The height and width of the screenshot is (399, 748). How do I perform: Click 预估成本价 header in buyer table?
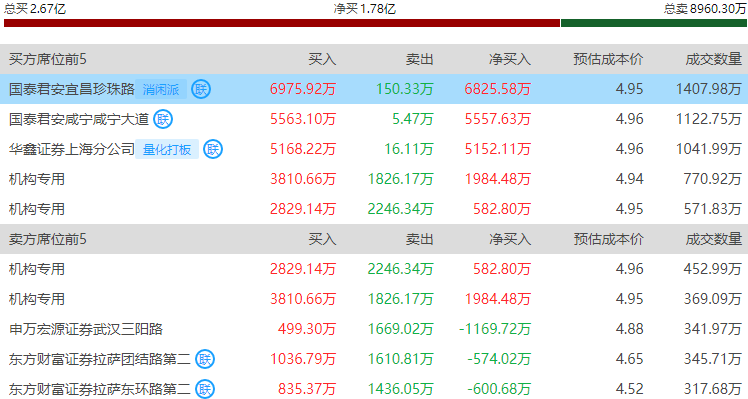coord(608,59)
